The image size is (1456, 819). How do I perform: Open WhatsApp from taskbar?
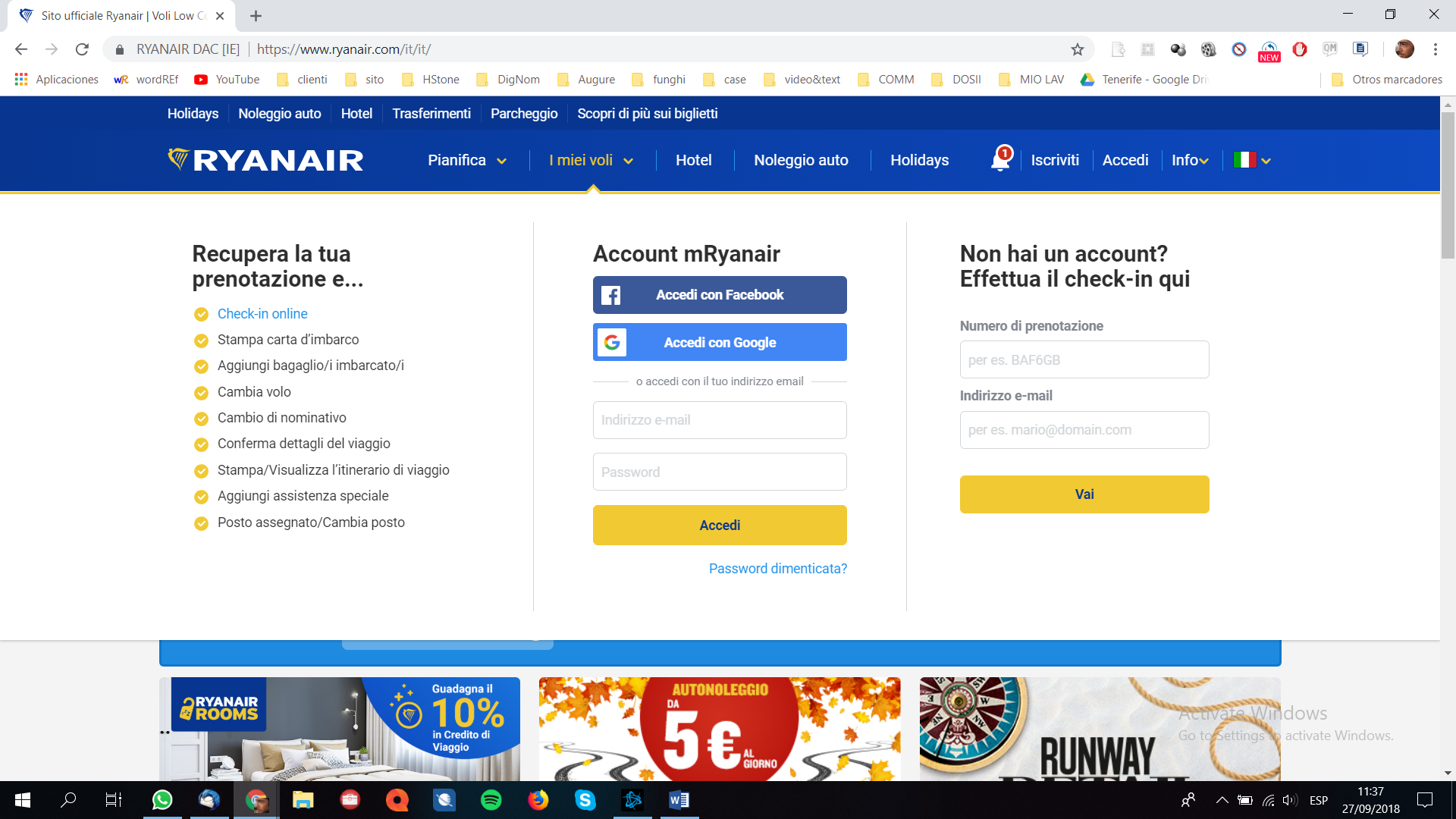(x=162, y=800)
